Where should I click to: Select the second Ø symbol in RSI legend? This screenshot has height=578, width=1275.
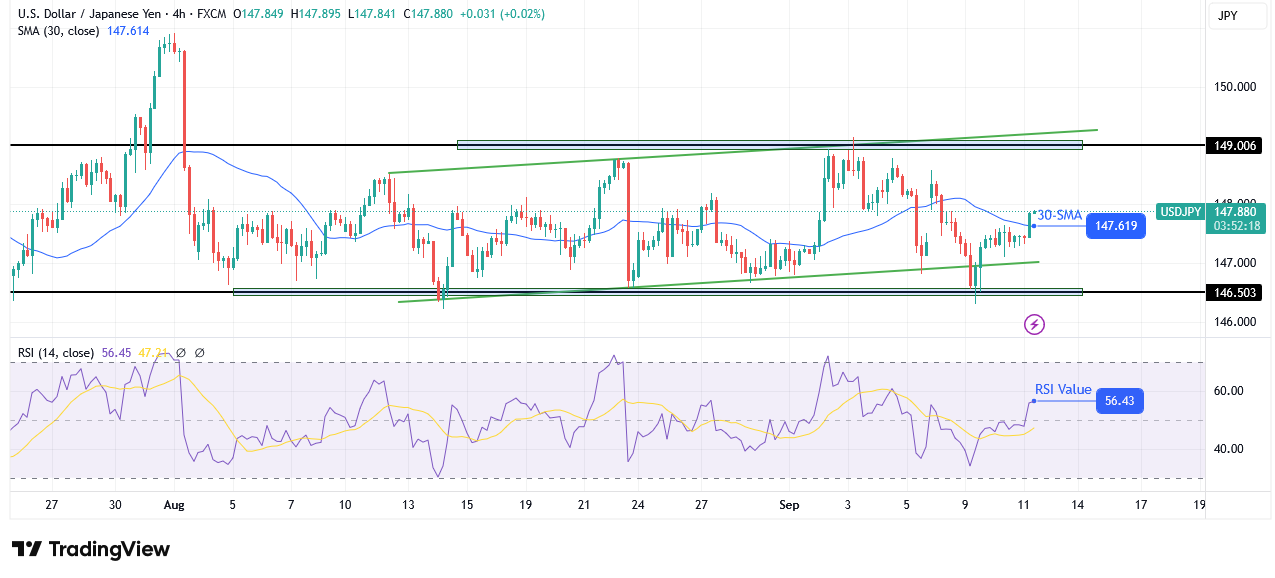(x=199, y=353)
